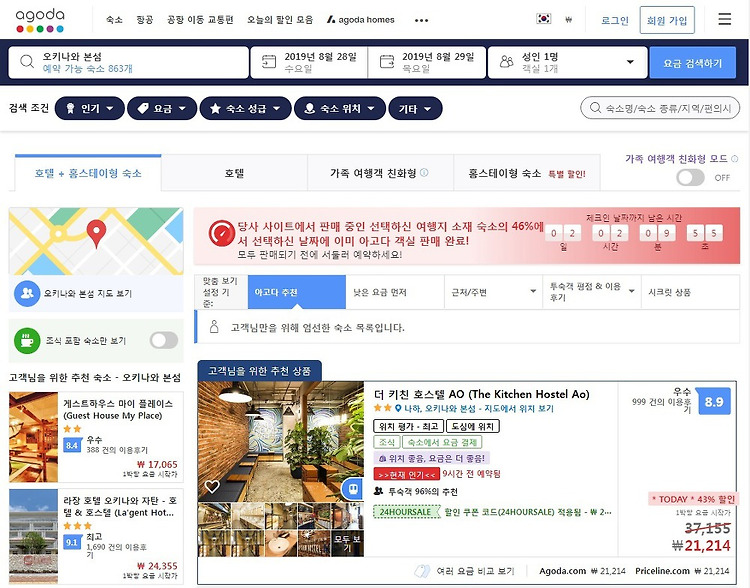Screen dimensions: 750x588
Task: Click the 요금 검색하기 search button
Action: (x=692, y=63)
